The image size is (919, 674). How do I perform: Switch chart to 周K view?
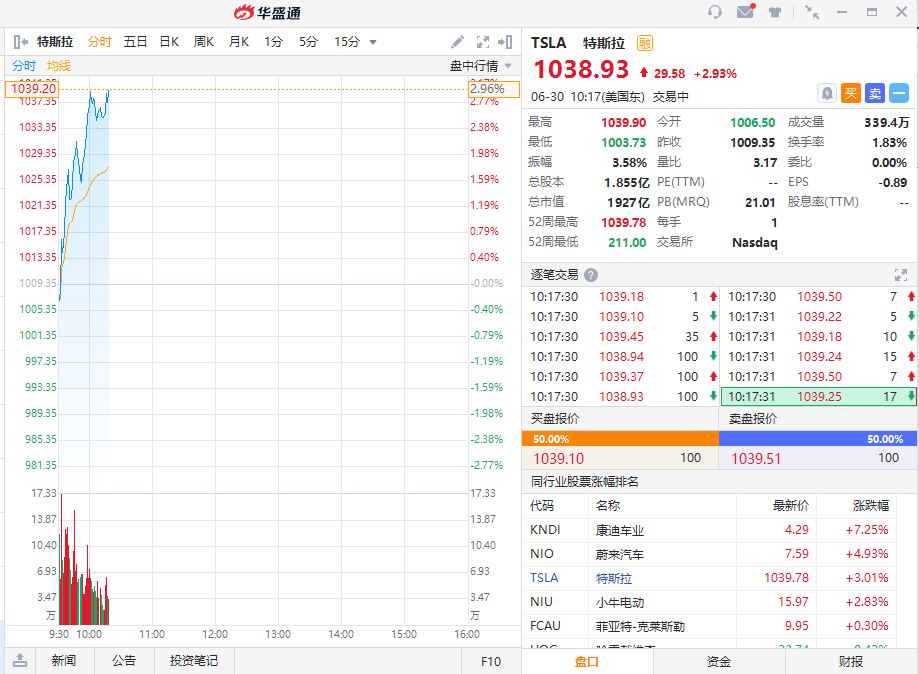[x=204, y=42]
